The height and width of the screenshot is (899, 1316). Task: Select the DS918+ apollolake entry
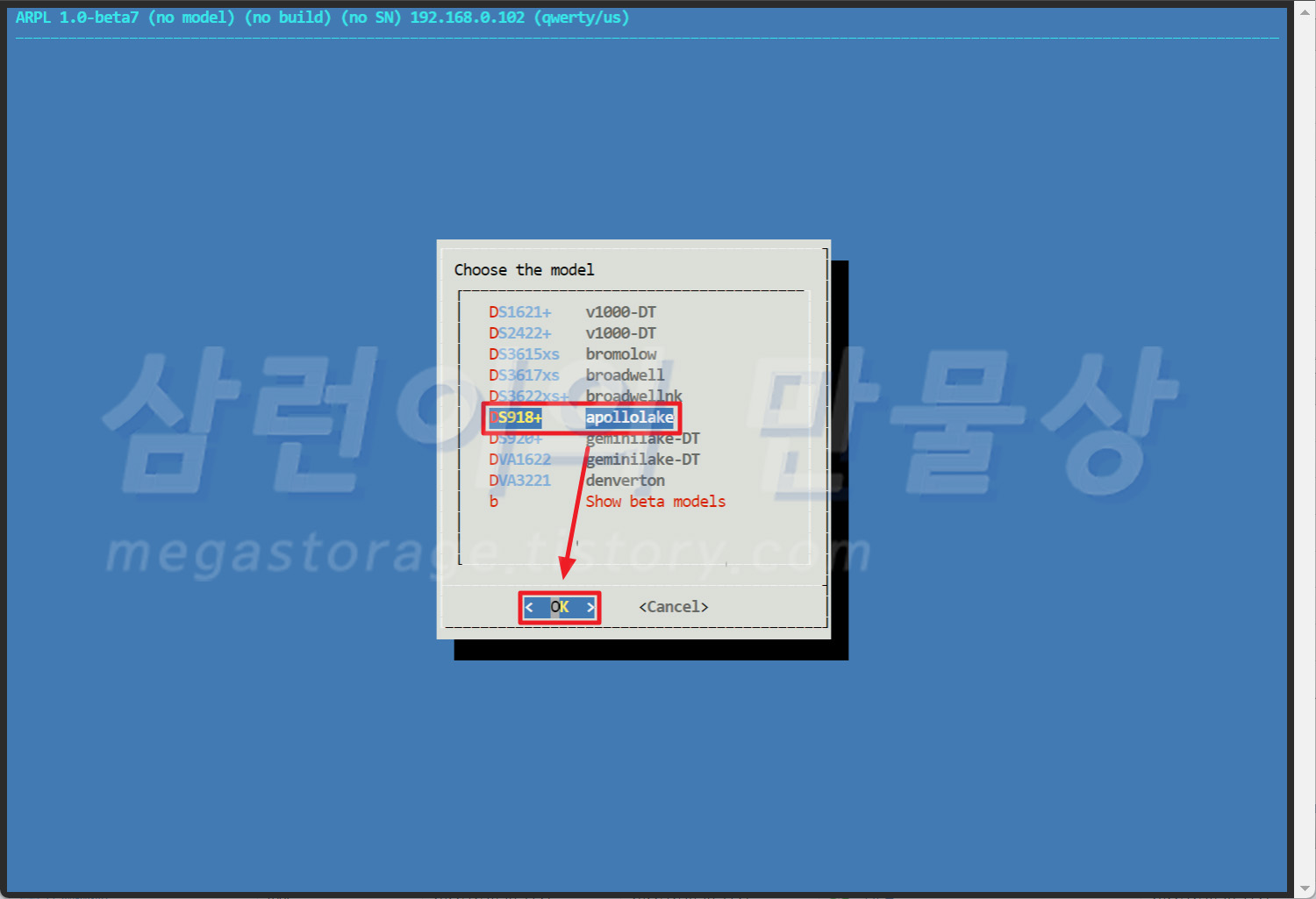582,417
